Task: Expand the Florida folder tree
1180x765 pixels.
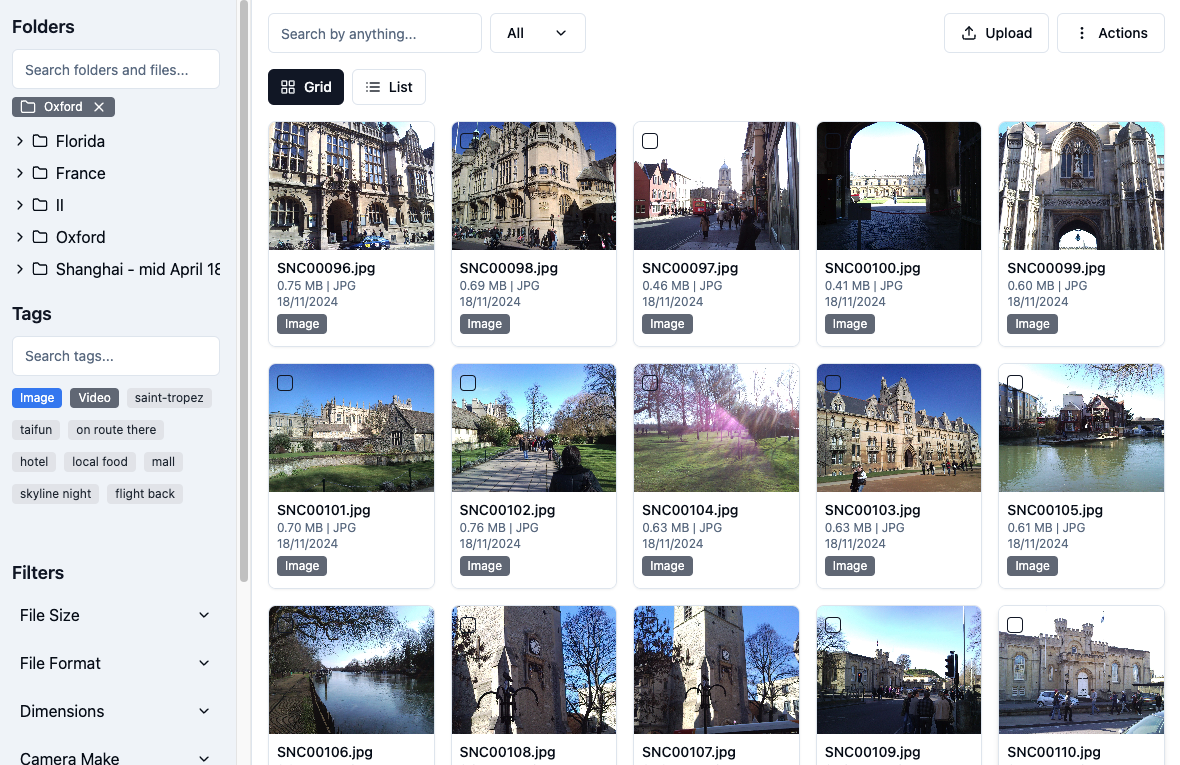Action: pos(18,141)
